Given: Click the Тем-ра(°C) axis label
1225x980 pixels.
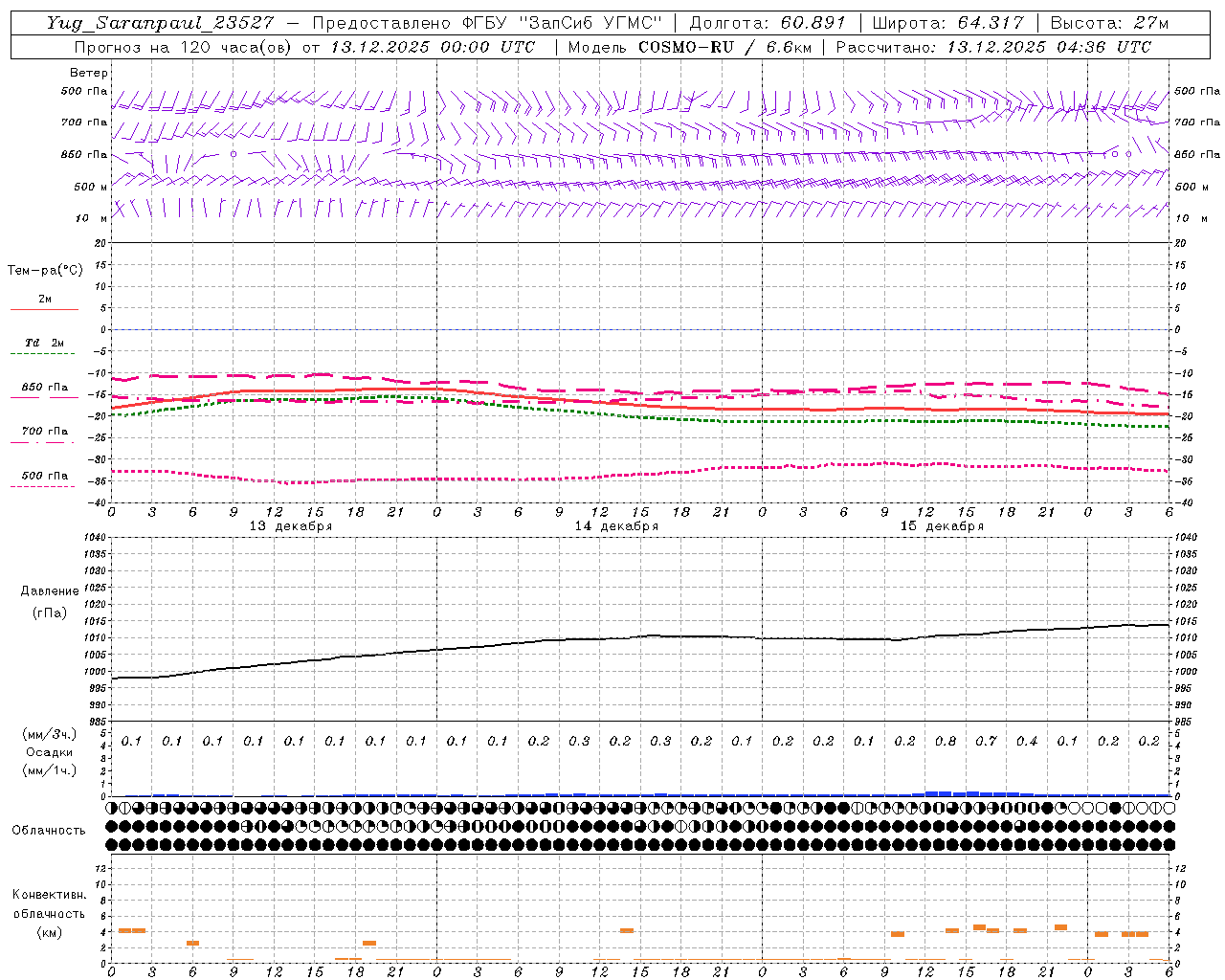Looking at the screenshot, I should point(45,271).
